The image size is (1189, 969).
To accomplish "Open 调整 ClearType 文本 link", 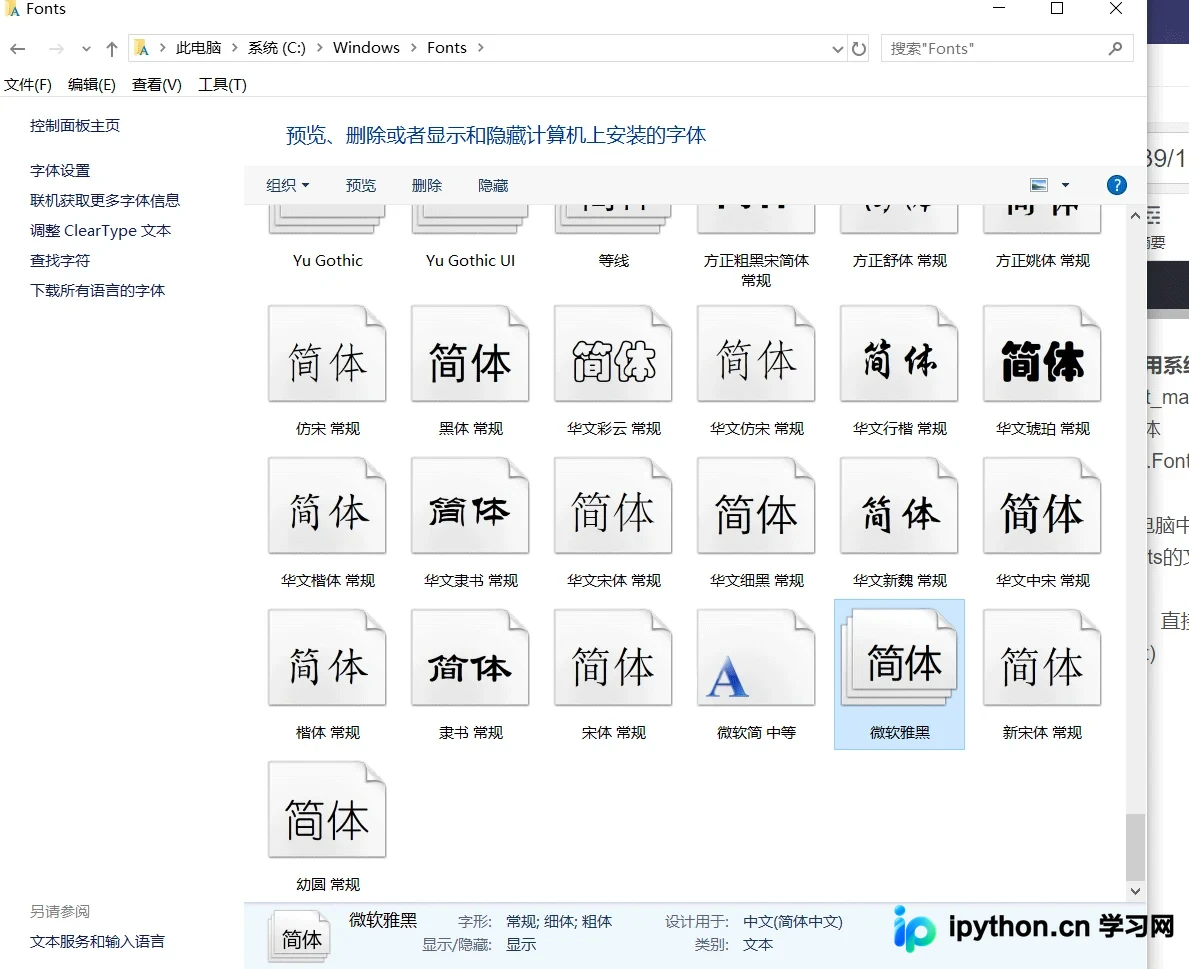I will coord(100,230).
